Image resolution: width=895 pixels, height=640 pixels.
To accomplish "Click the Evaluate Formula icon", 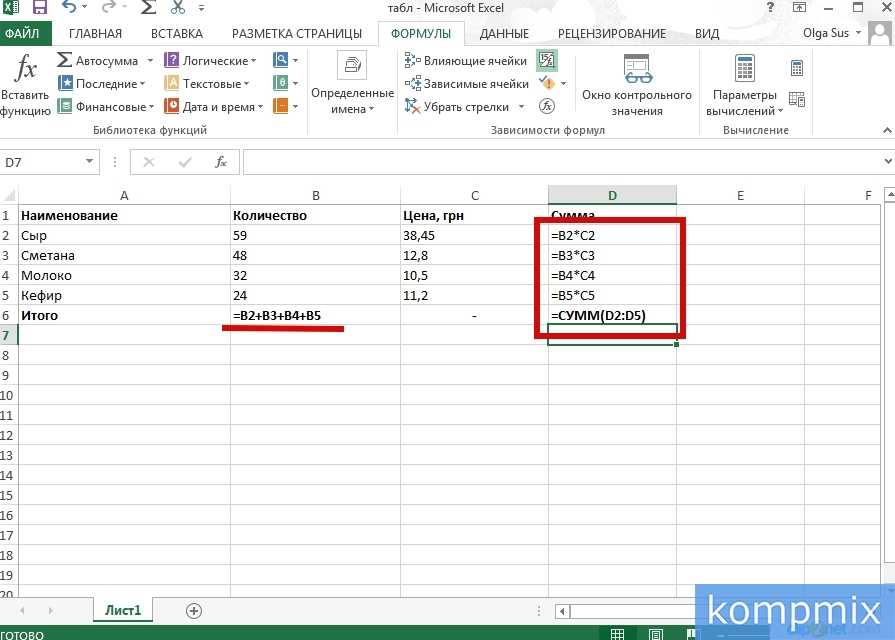I will point(547,106).
